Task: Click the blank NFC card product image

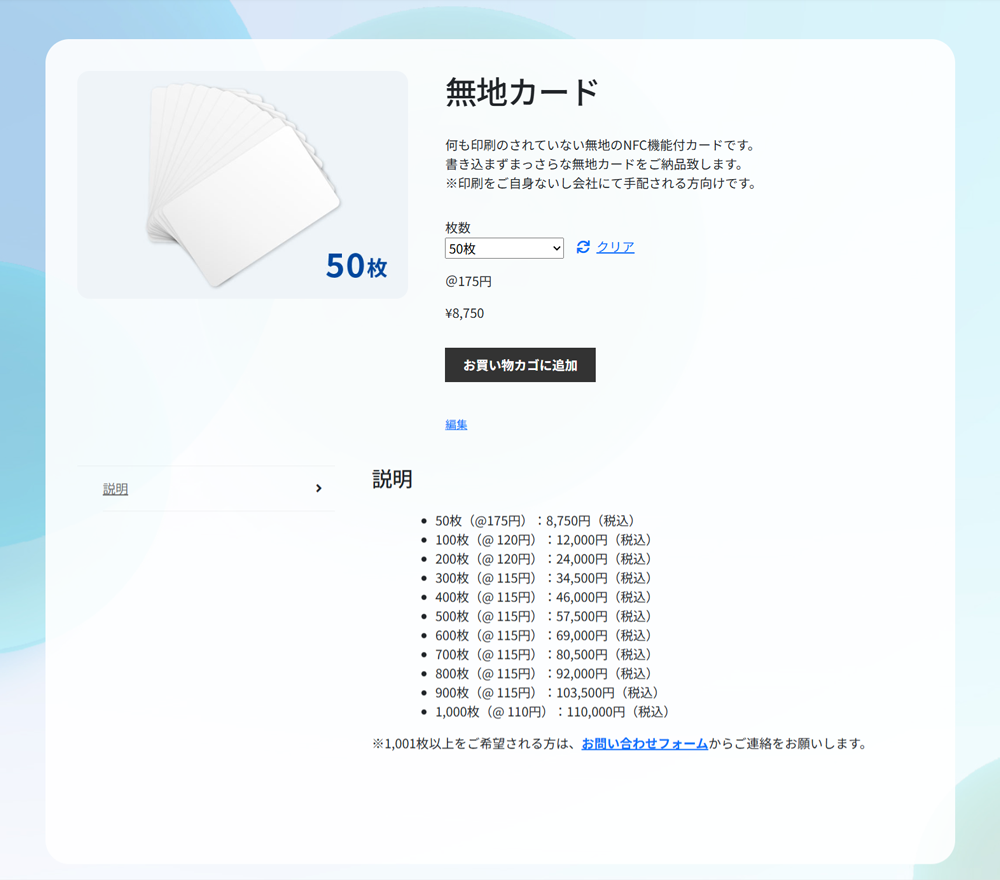Action: click(x=241, y=185)
